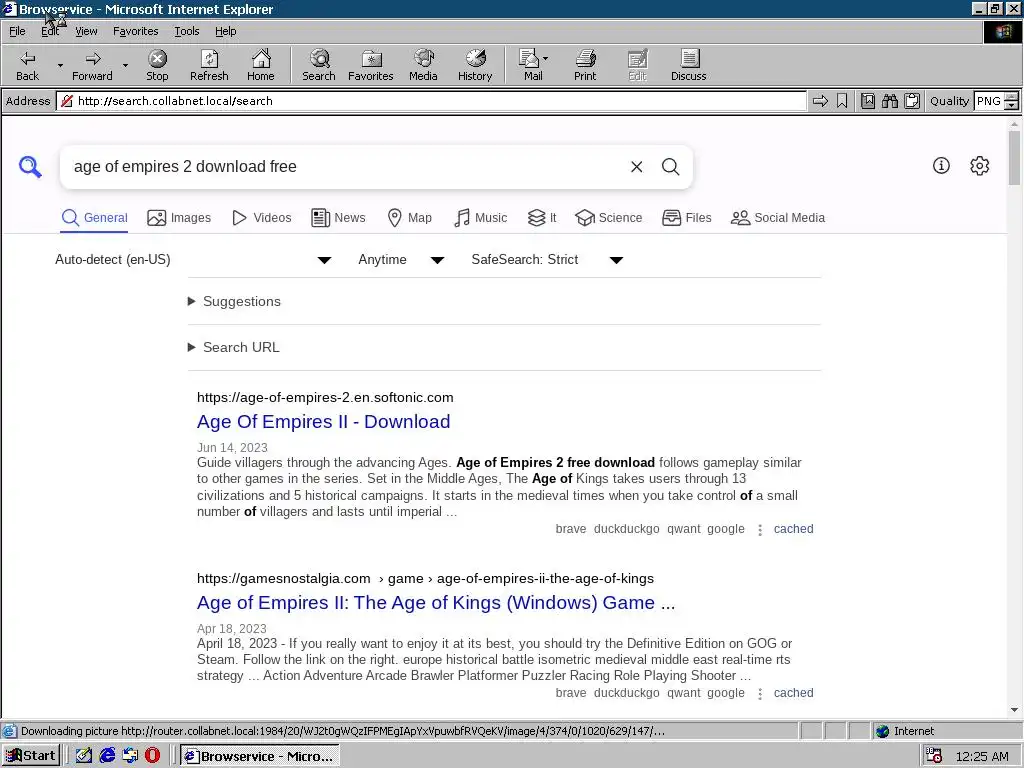1024x768 pixels.
Task: Switch to the Social Media search tab
Action: [778, 217]
